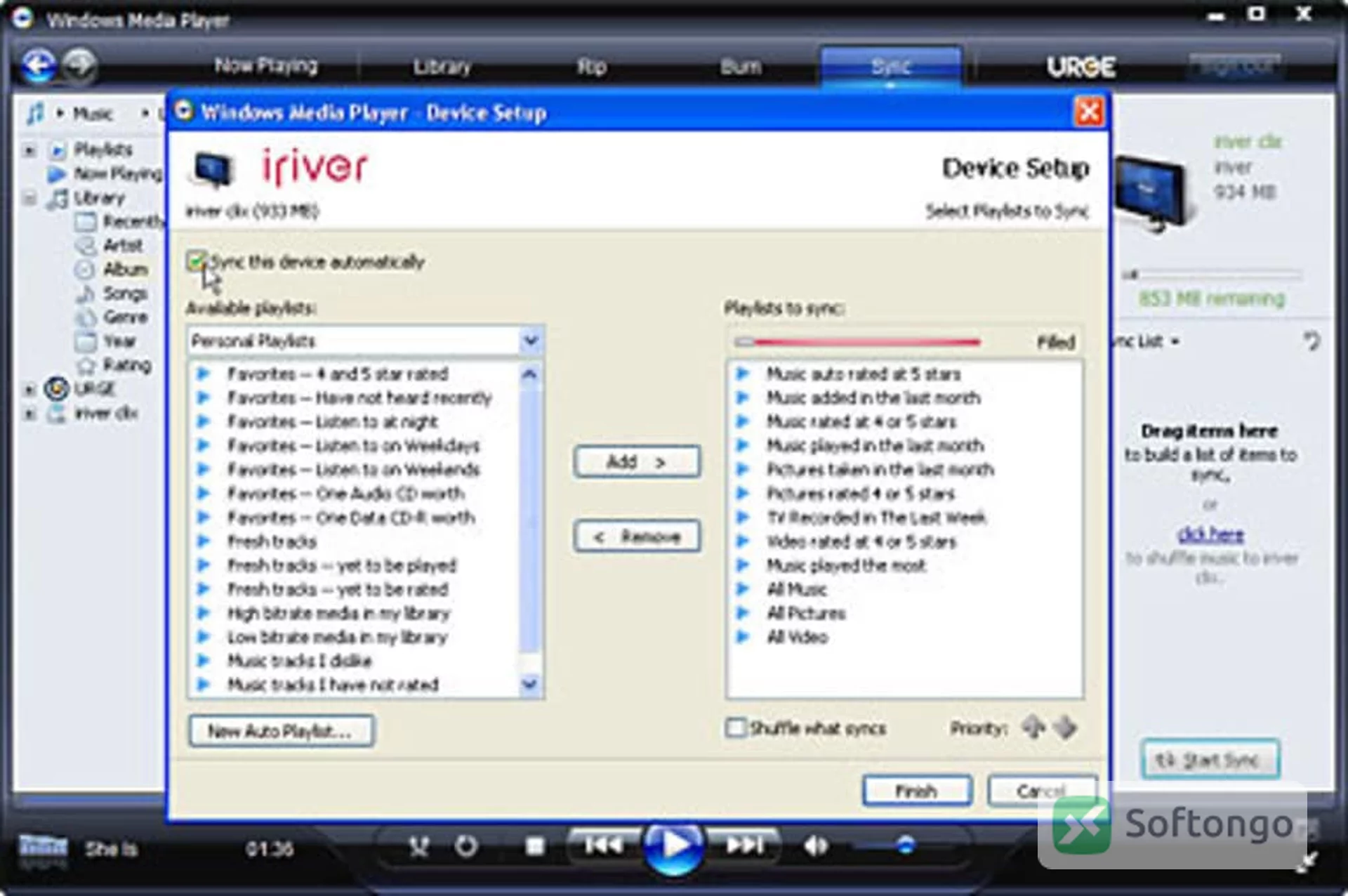Click the iriver device image in Sync pane
This screenshot has width=1348, height=896.
[1154, 193]
